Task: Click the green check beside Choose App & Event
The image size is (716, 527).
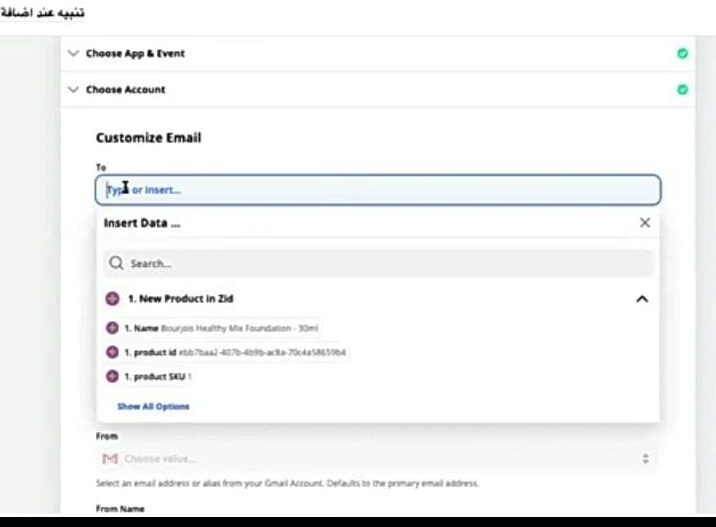Action: point(682,53)
